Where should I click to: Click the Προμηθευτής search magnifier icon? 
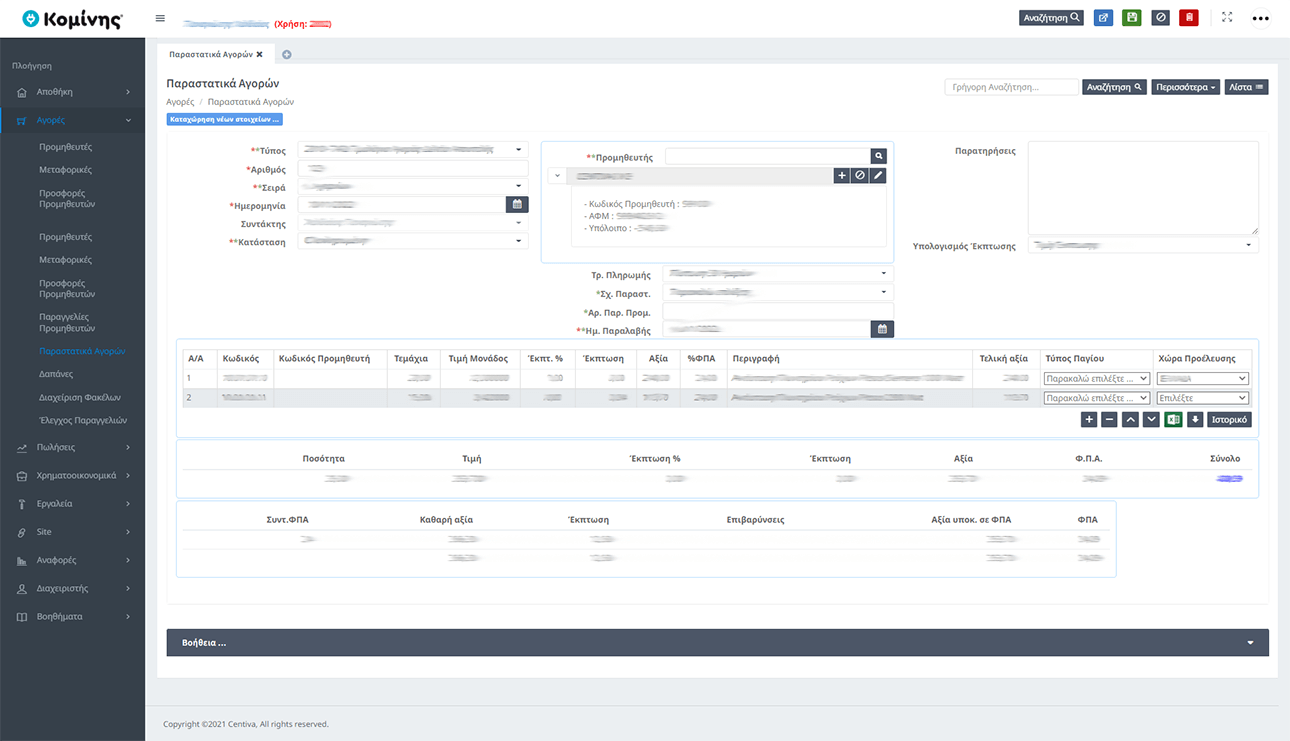pos(878,156)
